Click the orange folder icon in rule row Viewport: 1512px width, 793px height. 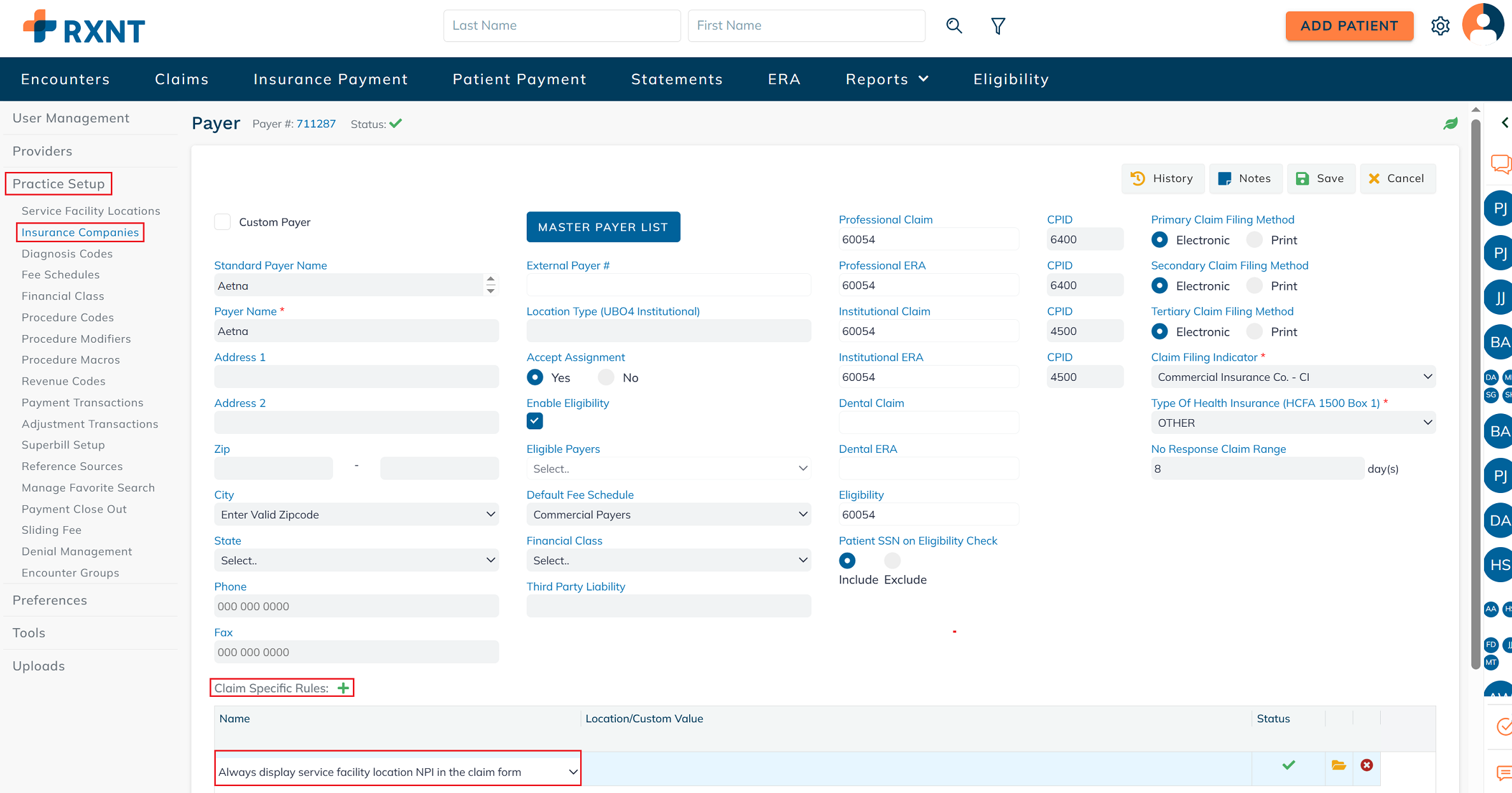click(x=1338, y=765)
